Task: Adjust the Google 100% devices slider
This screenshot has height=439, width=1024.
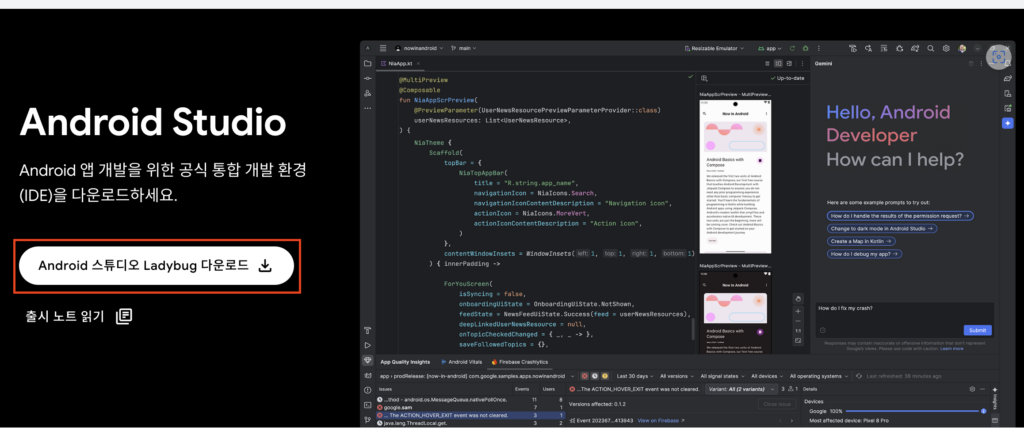Action: coord(916,411)
